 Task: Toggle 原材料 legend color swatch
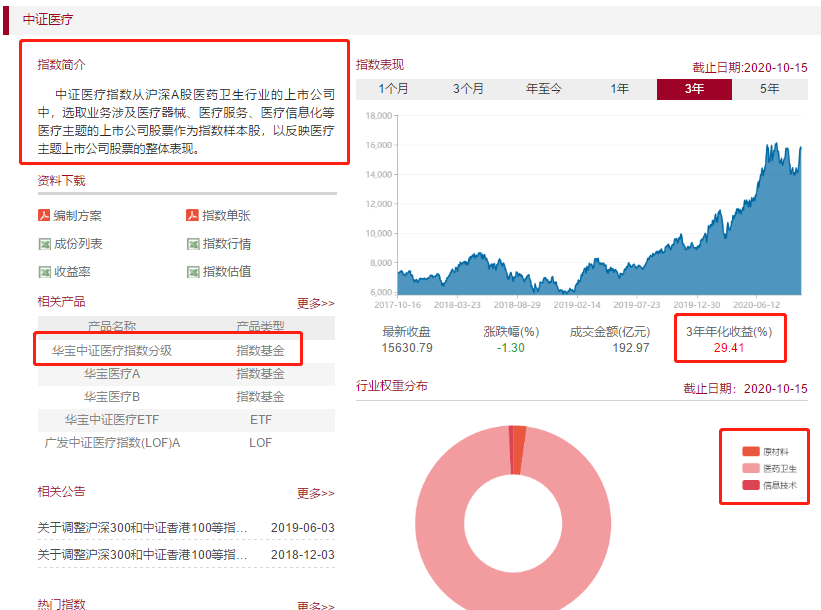click(x=751, y=451)
